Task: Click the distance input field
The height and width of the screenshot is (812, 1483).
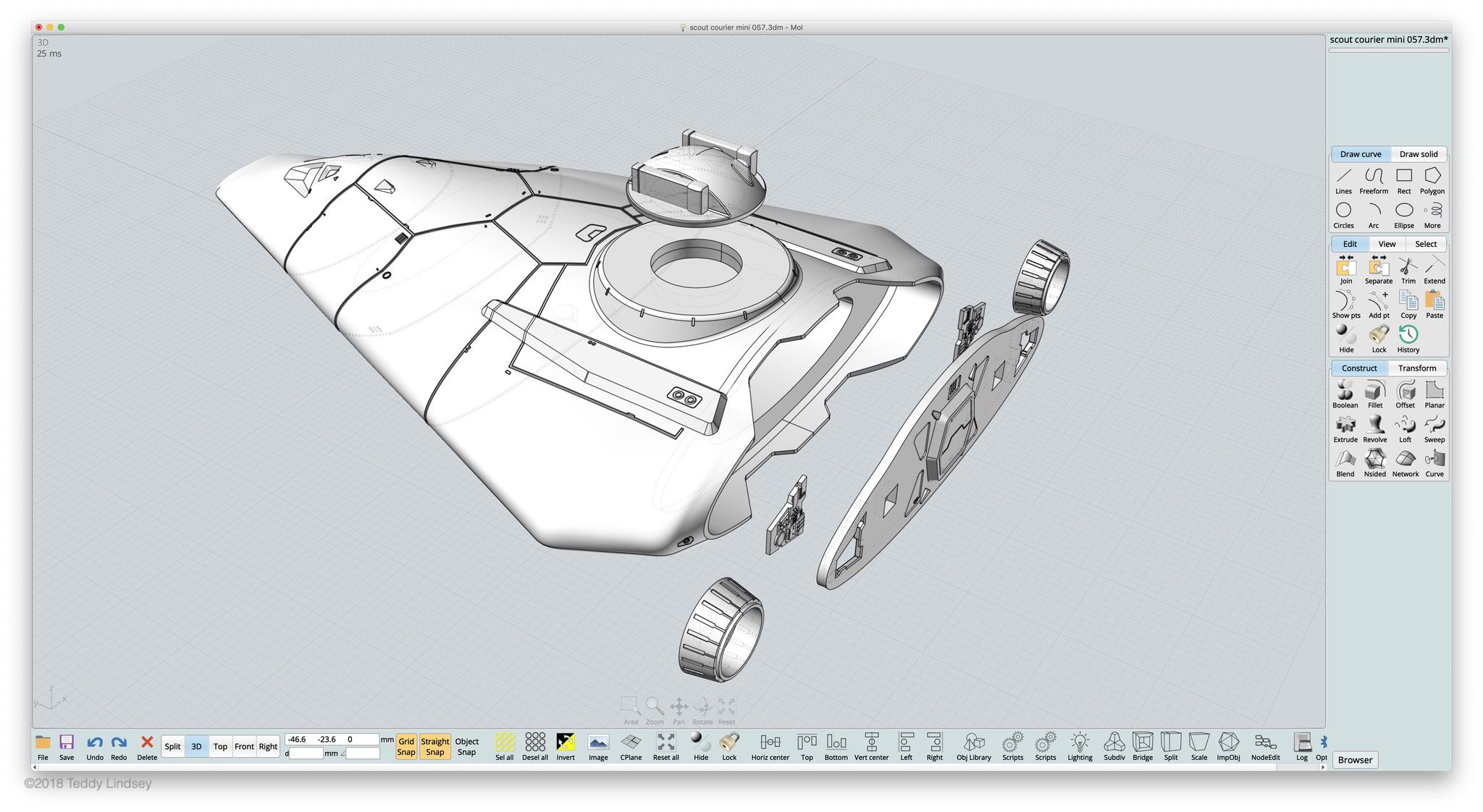Action: click(306, 753)
